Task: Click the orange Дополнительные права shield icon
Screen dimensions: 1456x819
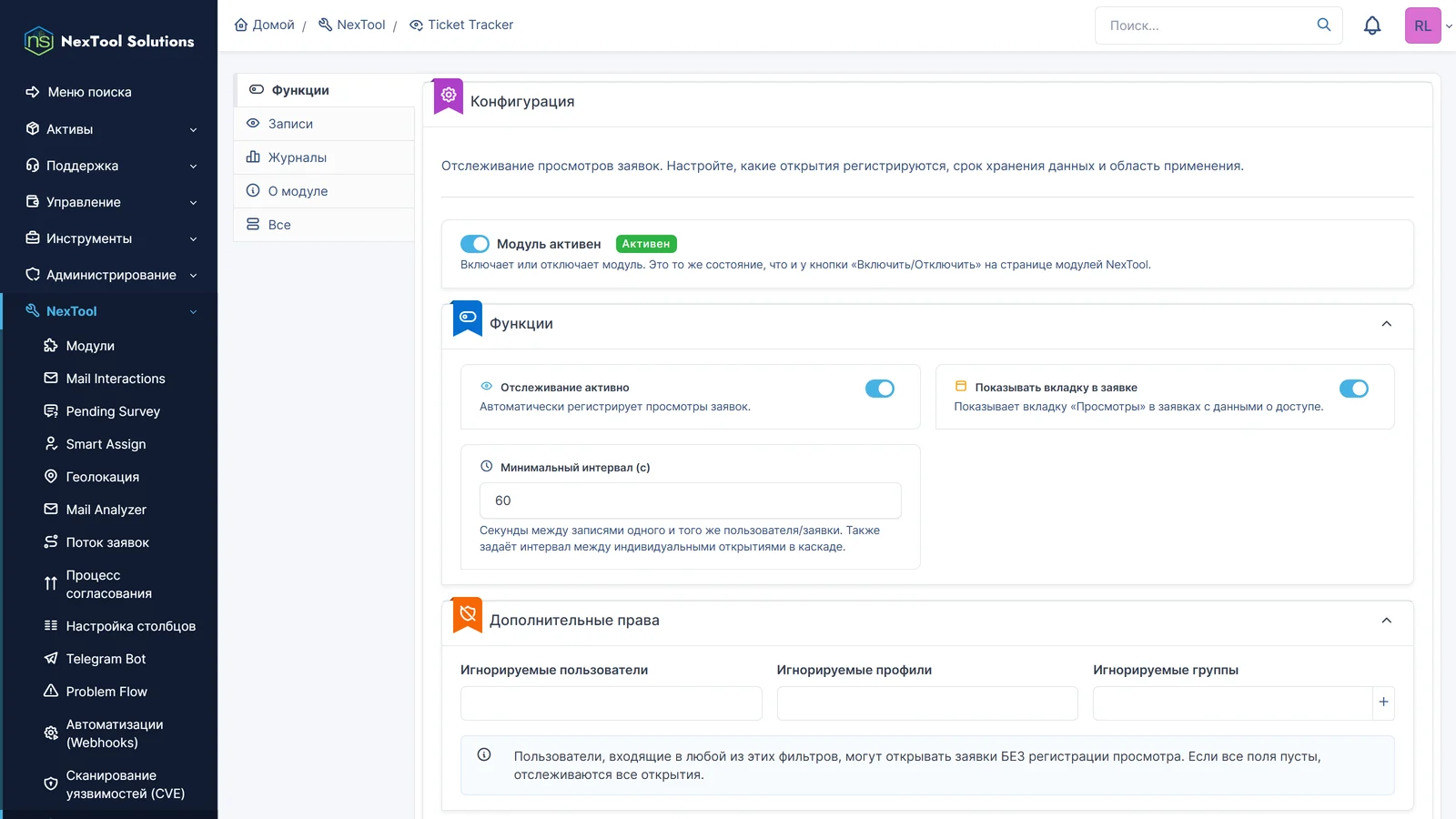Action: point(468,614)
